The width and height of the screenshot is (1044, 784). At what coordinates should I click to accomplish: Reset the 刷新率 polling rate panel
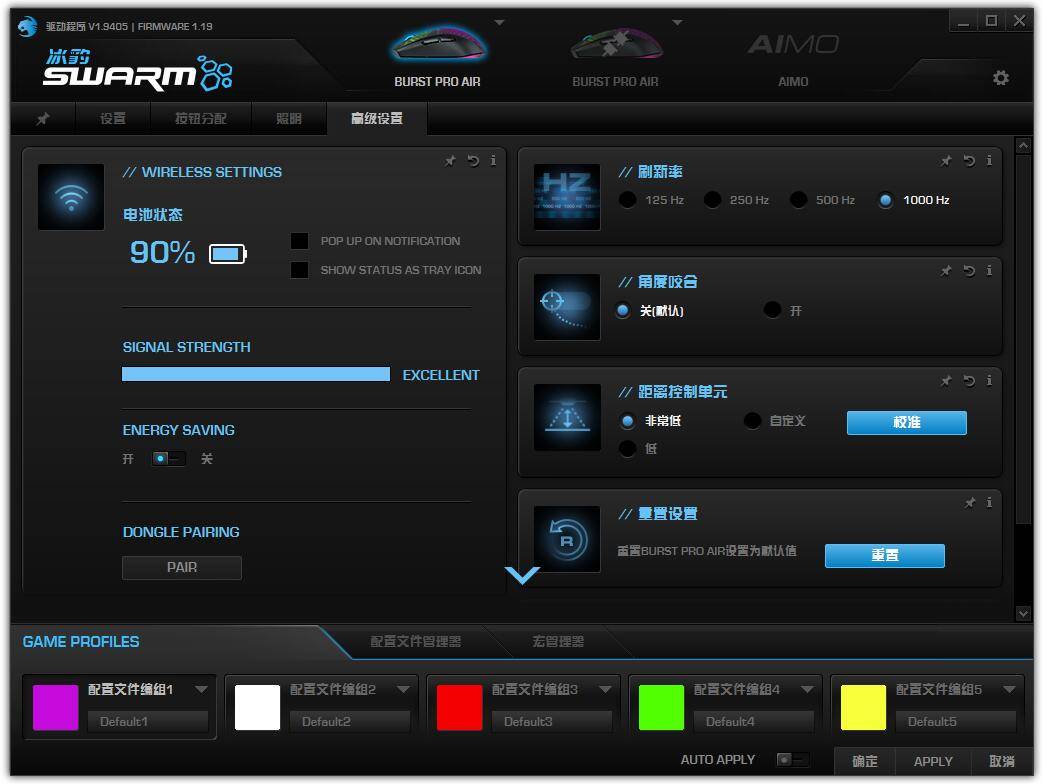[969, 160]
